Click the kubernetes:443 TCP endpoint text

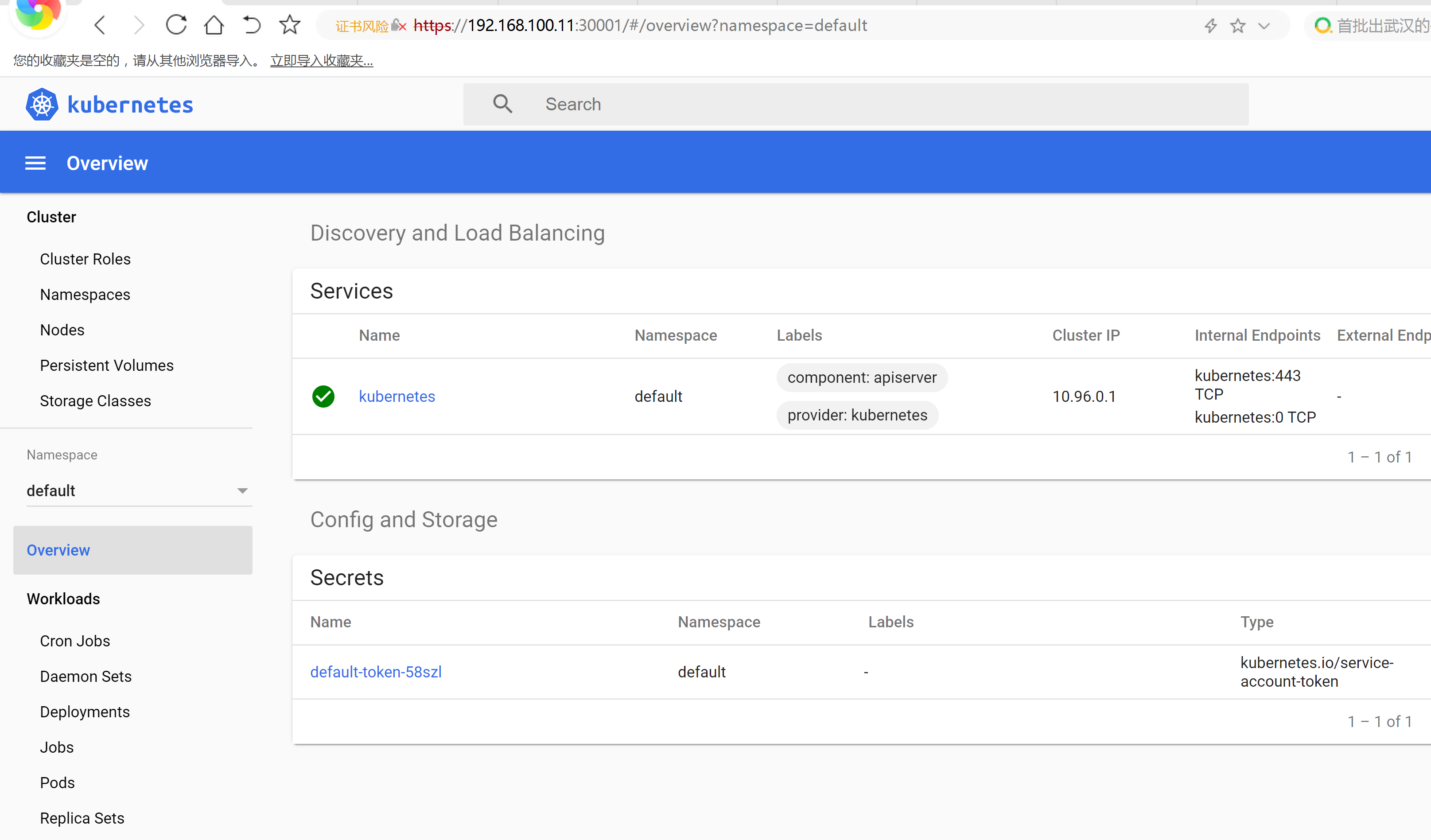pyautogui.click(x=1248, y=385)
